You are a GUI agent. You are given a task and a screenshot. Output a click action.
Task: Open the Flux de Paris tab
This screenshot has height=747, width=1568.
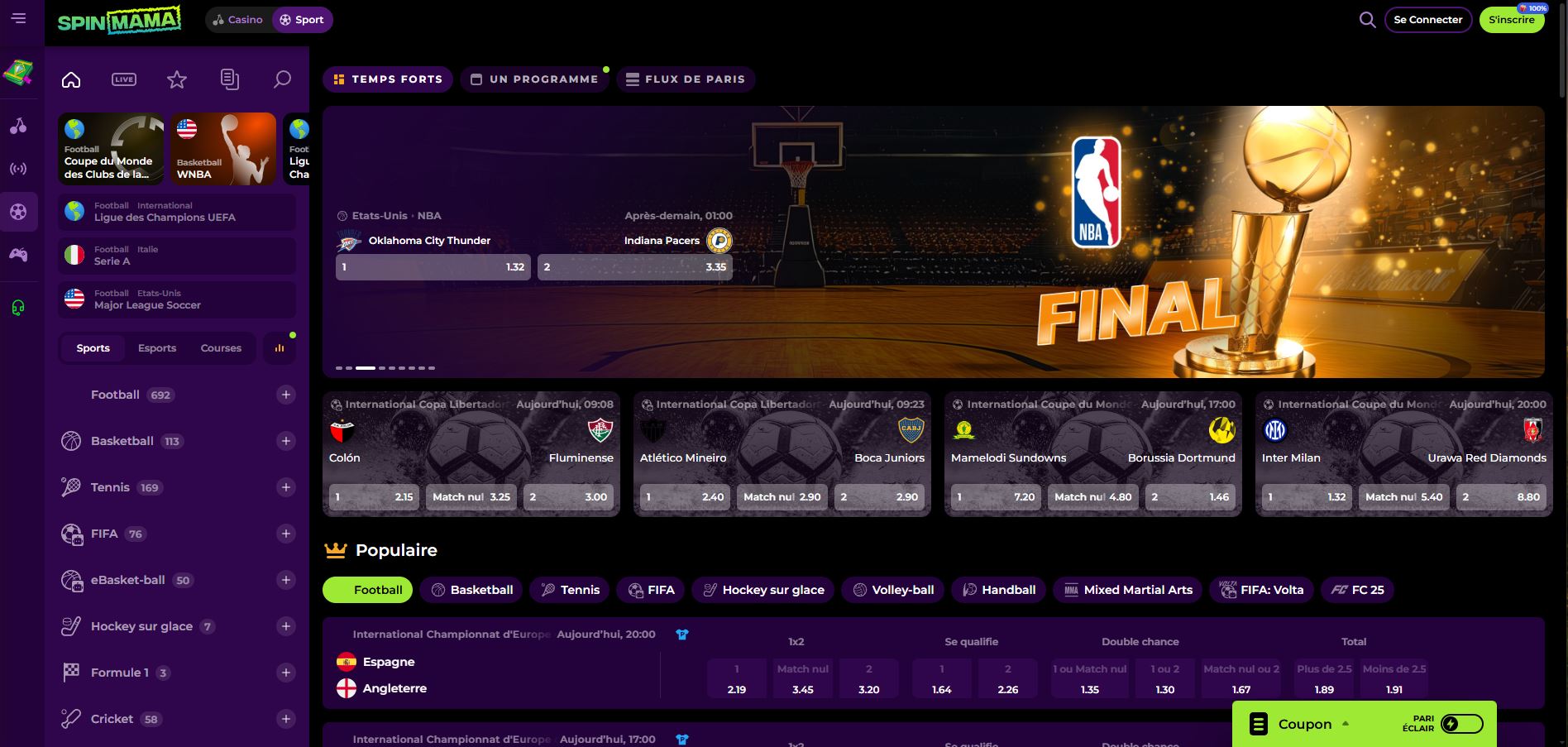tap(686, 79)
